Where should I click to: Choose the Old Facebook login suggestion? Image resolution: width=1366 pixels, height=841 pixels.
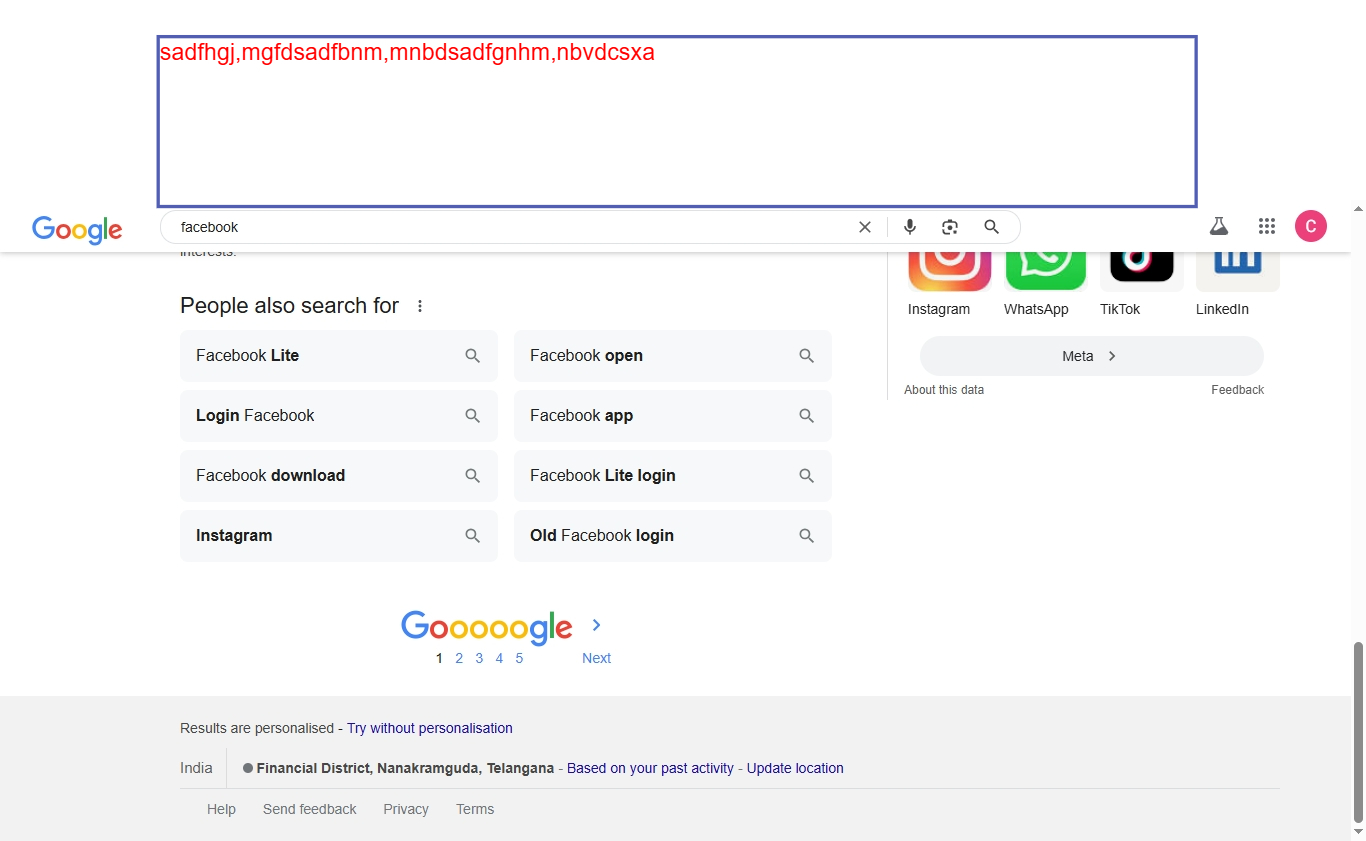(673, 536)
